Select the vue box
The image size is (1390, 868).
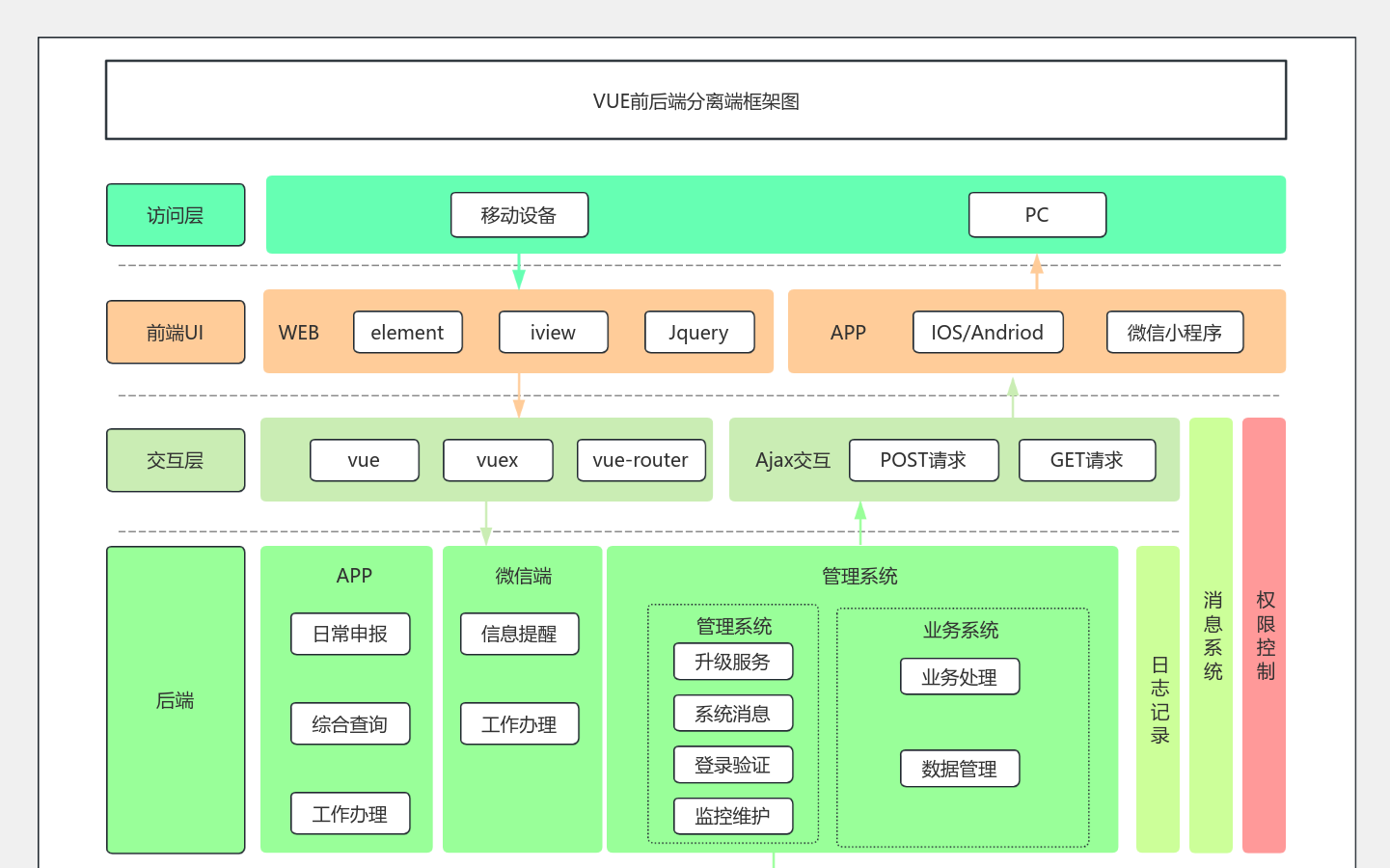click(364, 460)
